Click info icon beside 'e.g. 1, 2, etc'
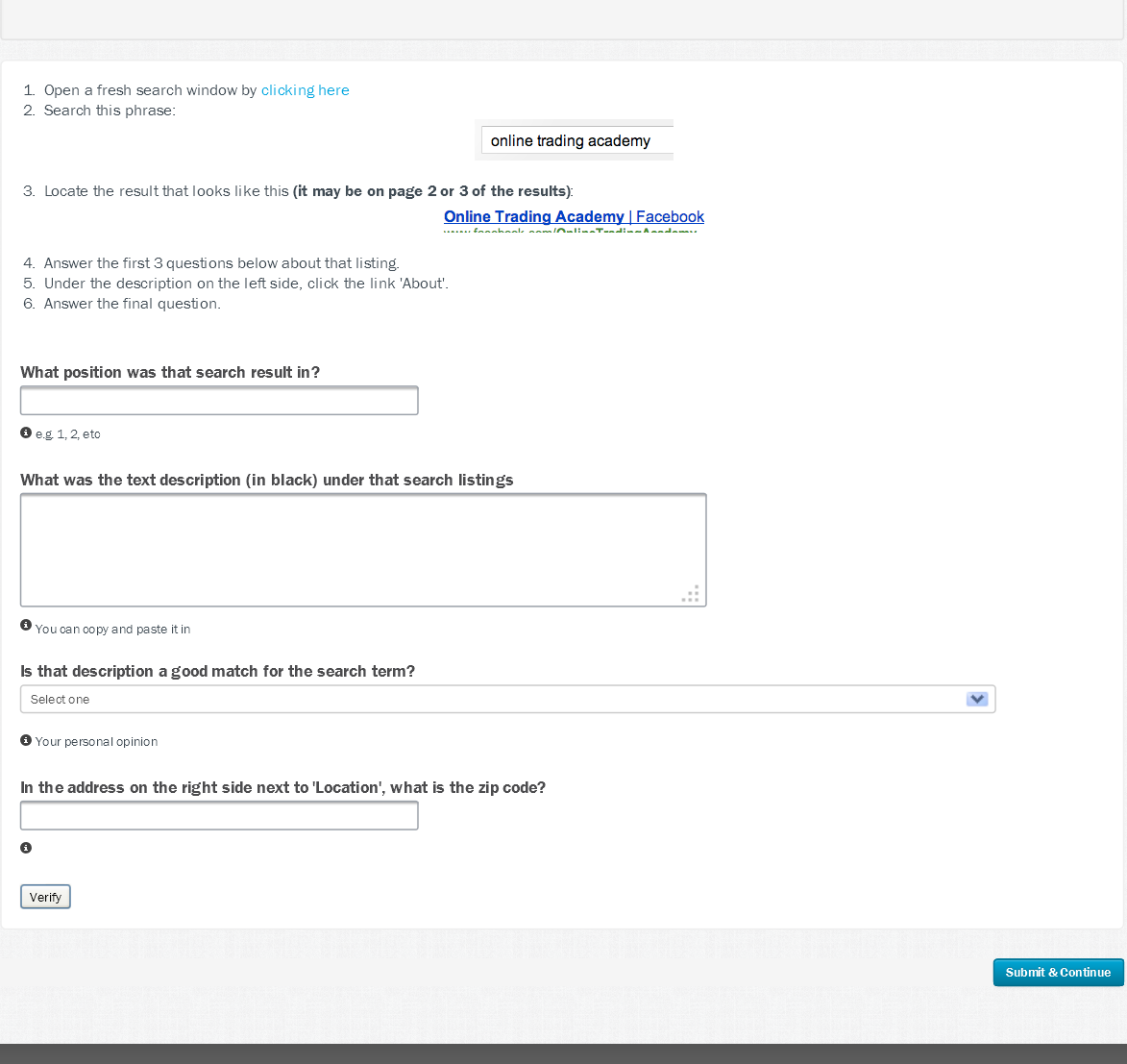Image resolution: width=1127 pixels, height=1064 pixels. coord(26,433)
